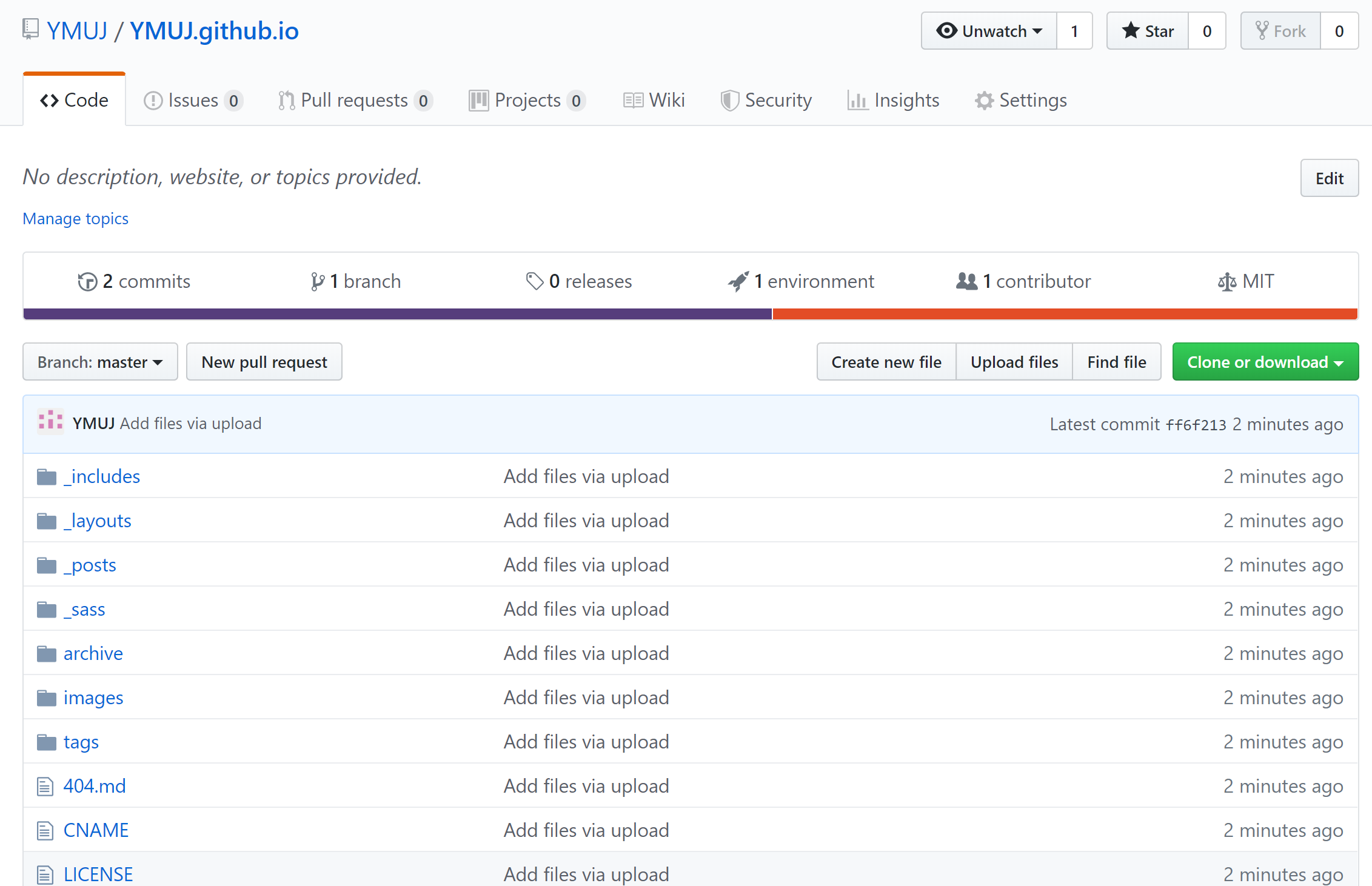Viewport: 1372px width, 886px height.
Task: Click the _includes folder icon
Action: [47, 477]
